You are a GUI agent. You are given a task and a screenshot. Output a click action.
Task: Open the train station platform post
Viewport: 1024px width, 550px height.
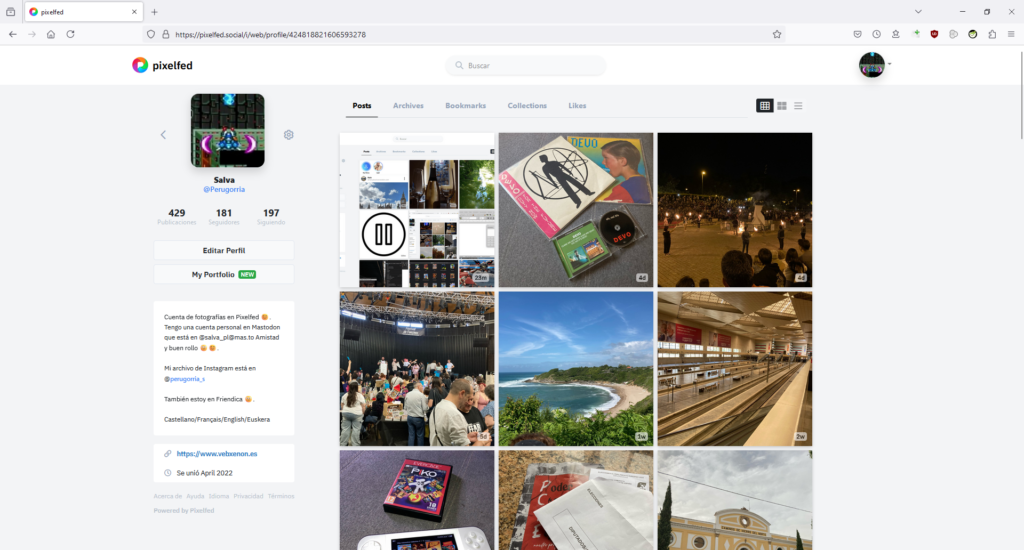(x=735, y=369)
